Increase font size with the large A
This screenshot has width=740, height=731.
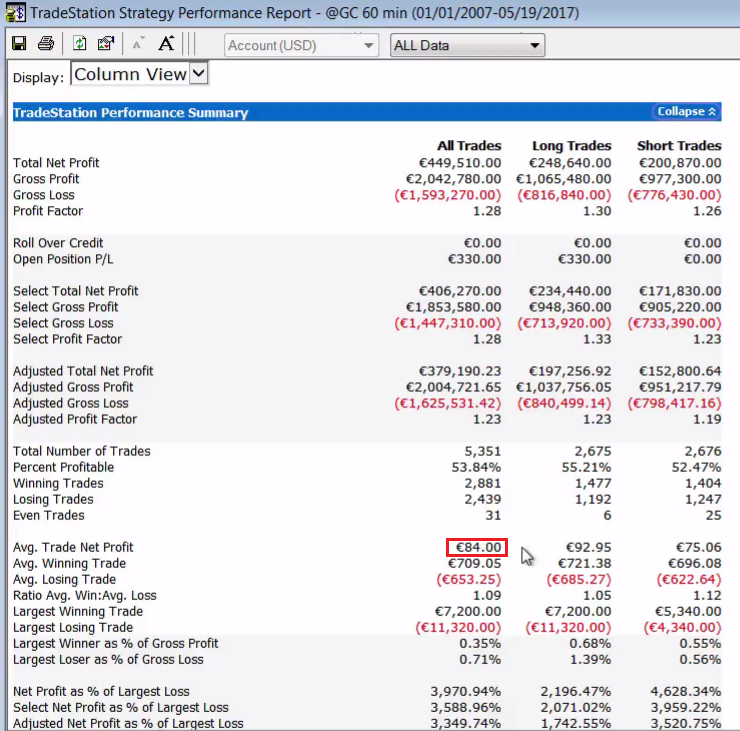coord(166,44)
